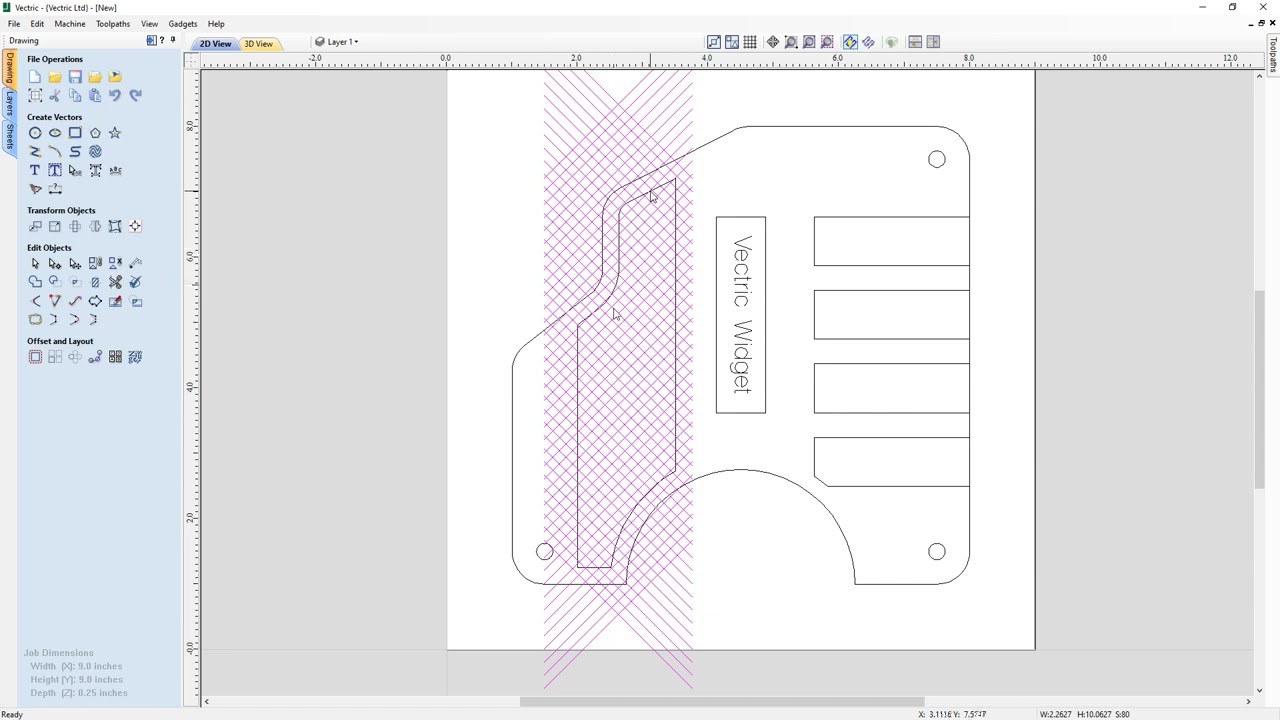The image size is (1280, 720).
Task: Toggle the highlighted toolpath drawing icon
Action: (x=850, y=42)
